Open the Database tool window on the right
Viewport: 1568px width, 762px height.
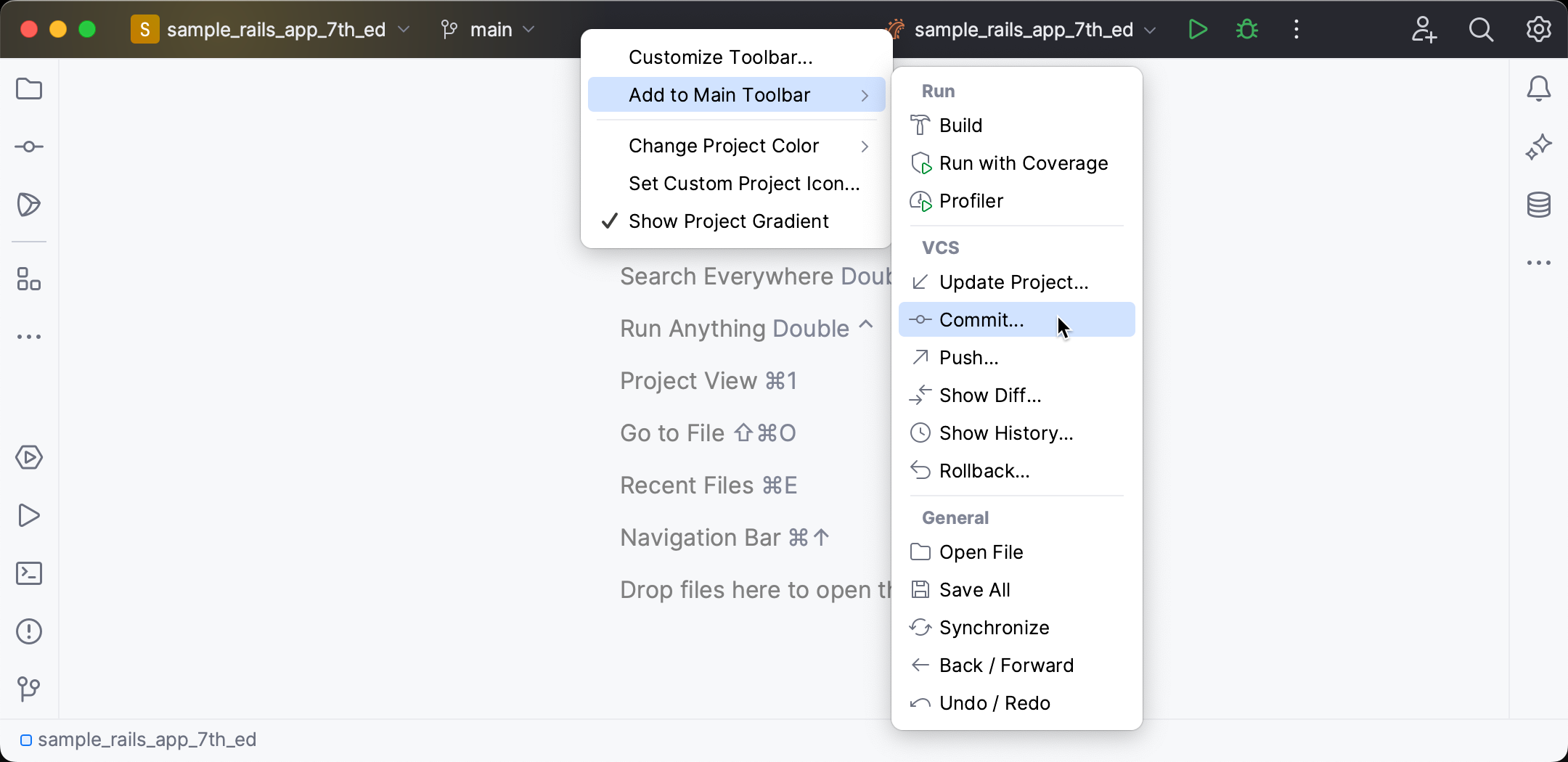[x=1539, y=205]
